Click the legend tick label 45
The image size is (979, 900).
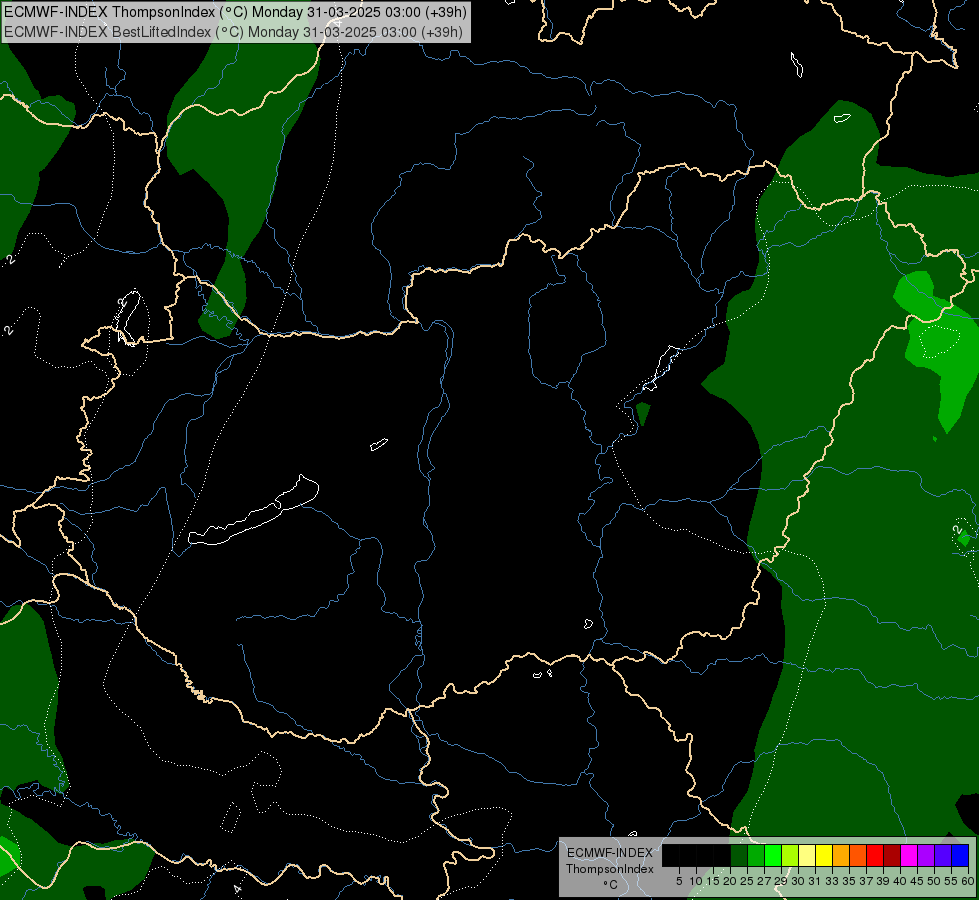pyautogui.click(x=917, y=881)
